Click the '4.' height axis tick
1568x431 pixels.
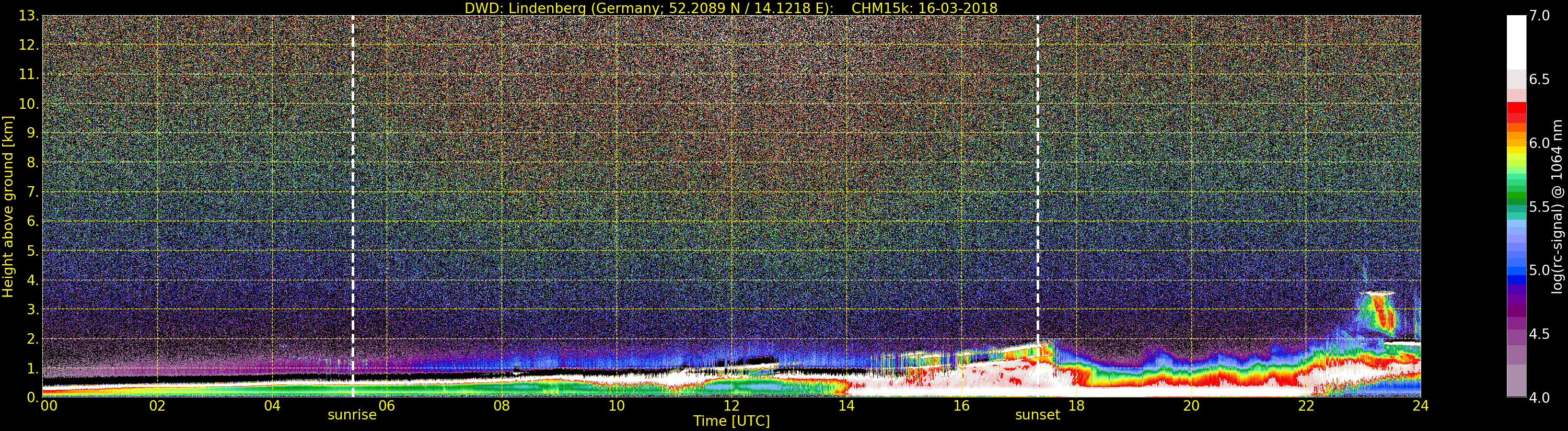tap(33, 280)
